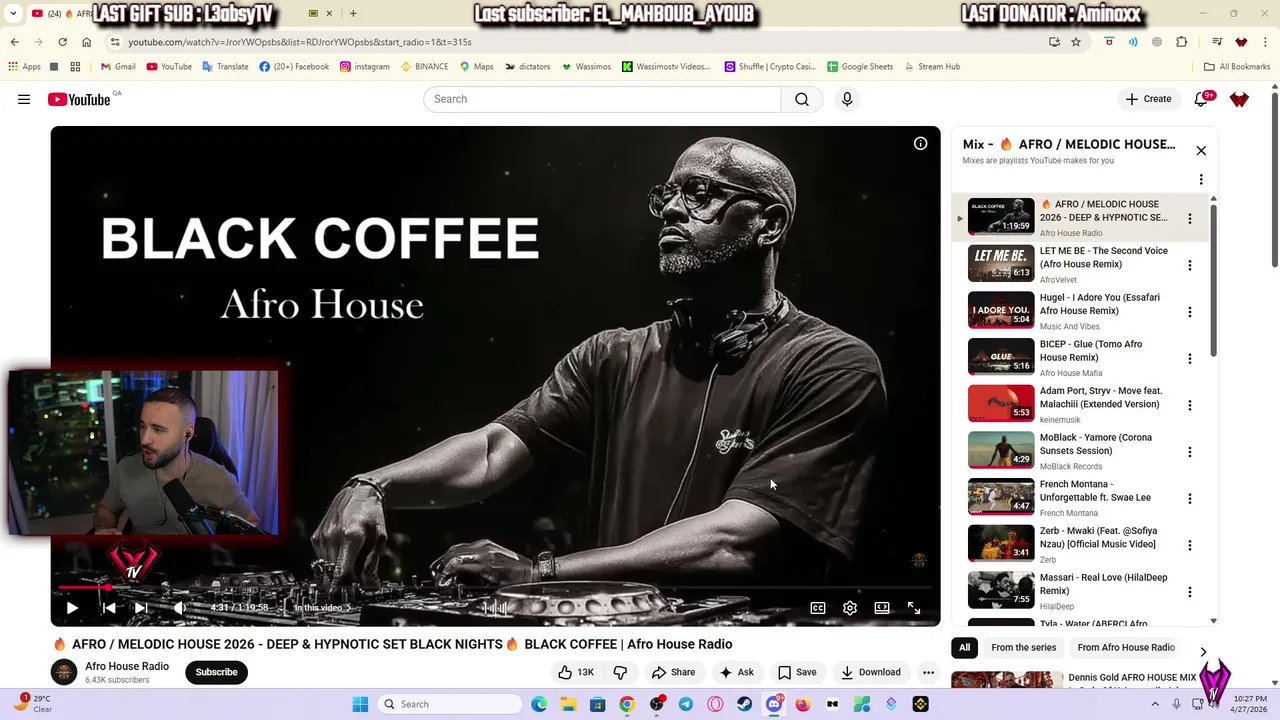Open the Create menu
The height and width of the screenshot is (720, 1280).
(x=1148, y=99)
